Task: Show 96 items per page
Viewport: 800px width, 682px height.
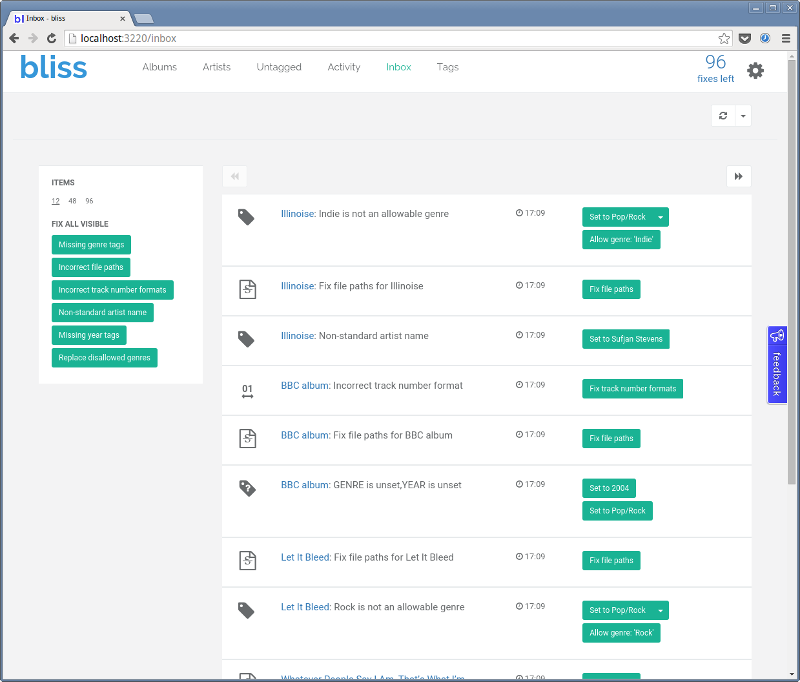Action: pos(89,201)
